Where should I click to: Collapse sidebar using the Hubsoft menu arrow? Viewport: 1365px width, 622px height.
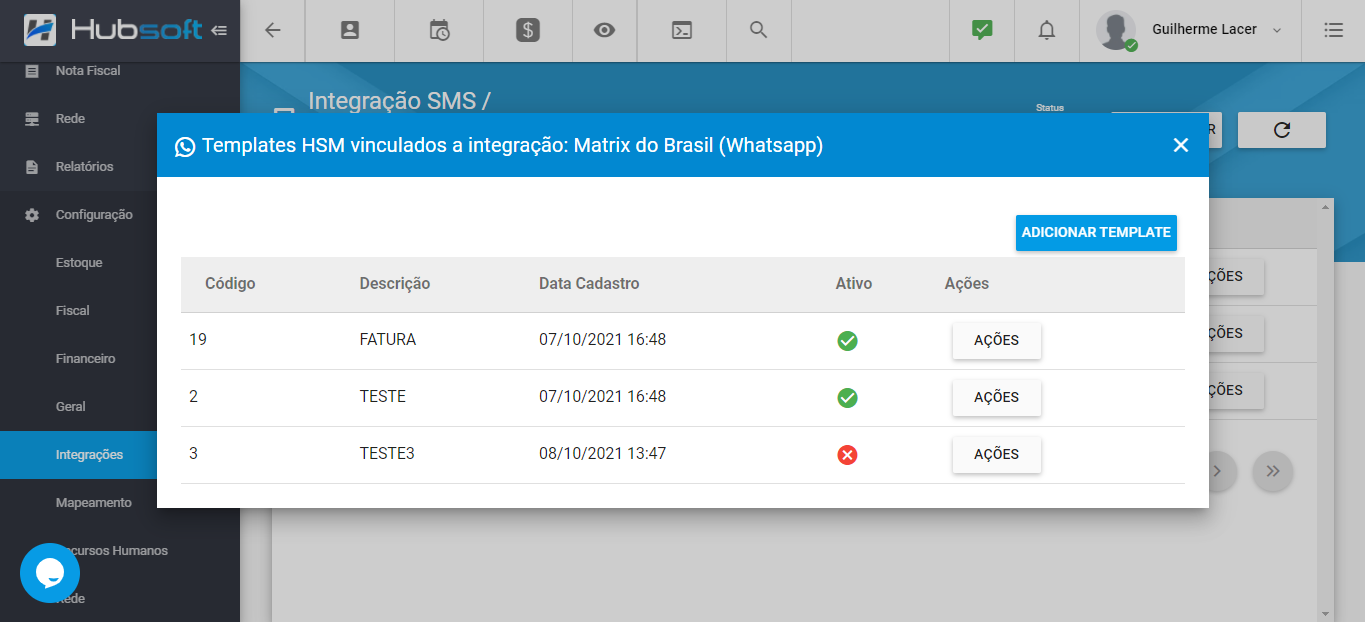[219, 30]
